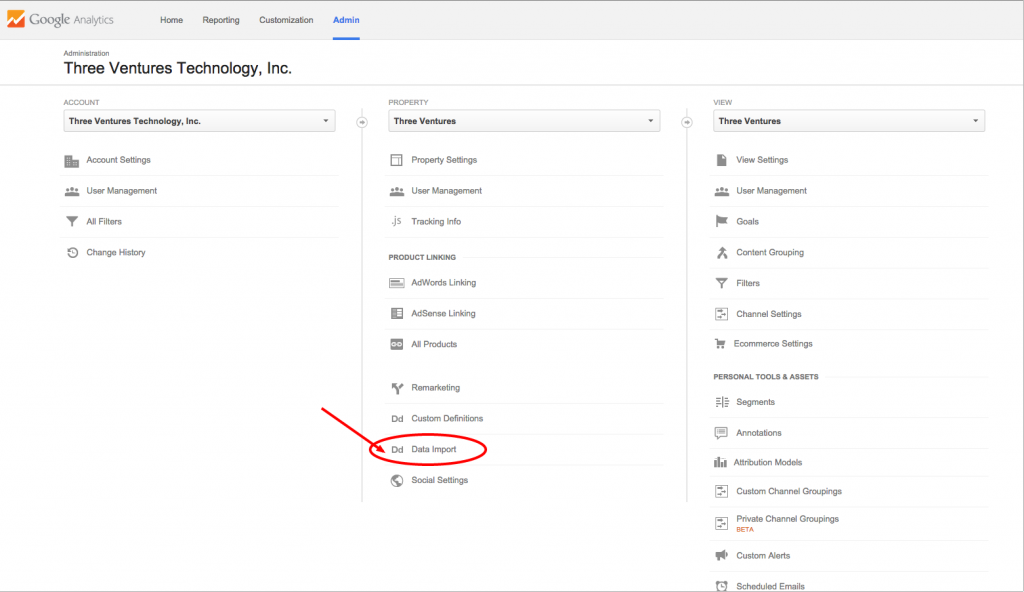
Task: Click the Content Grouping figure icon
Action: pos(722,252)
